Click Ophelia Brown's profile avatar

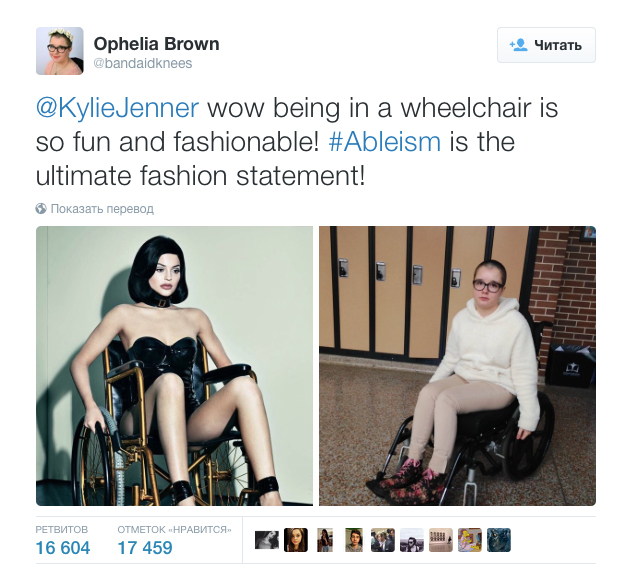click(60, 51)
